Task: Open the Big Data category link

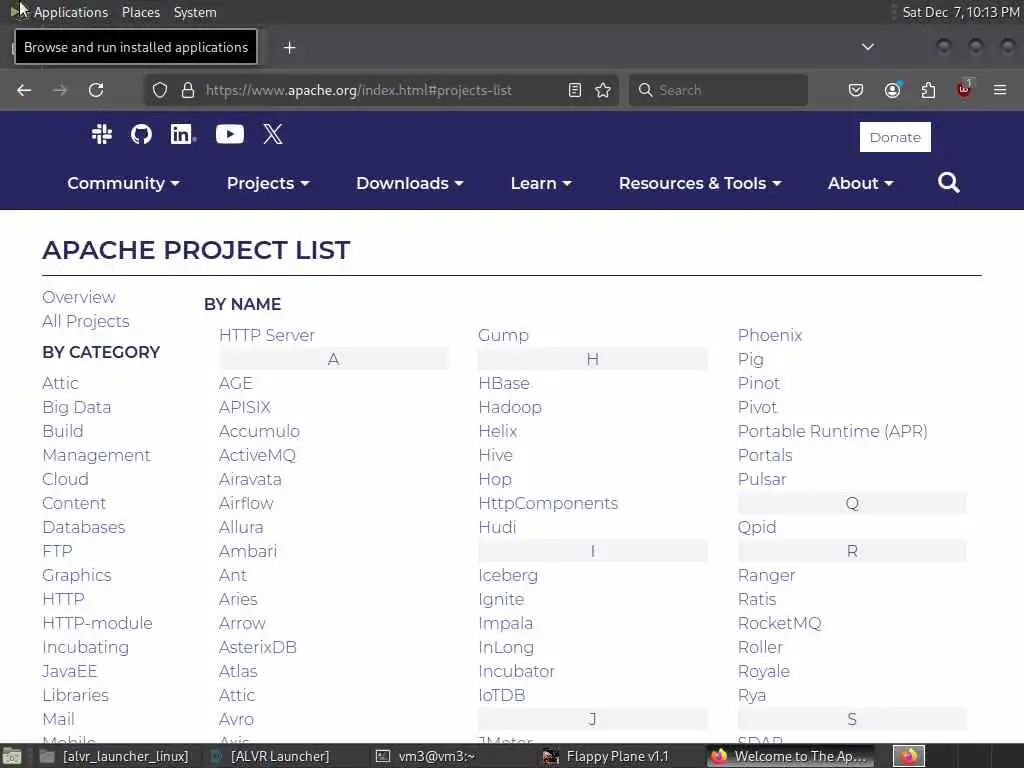Action: (76, 408)
